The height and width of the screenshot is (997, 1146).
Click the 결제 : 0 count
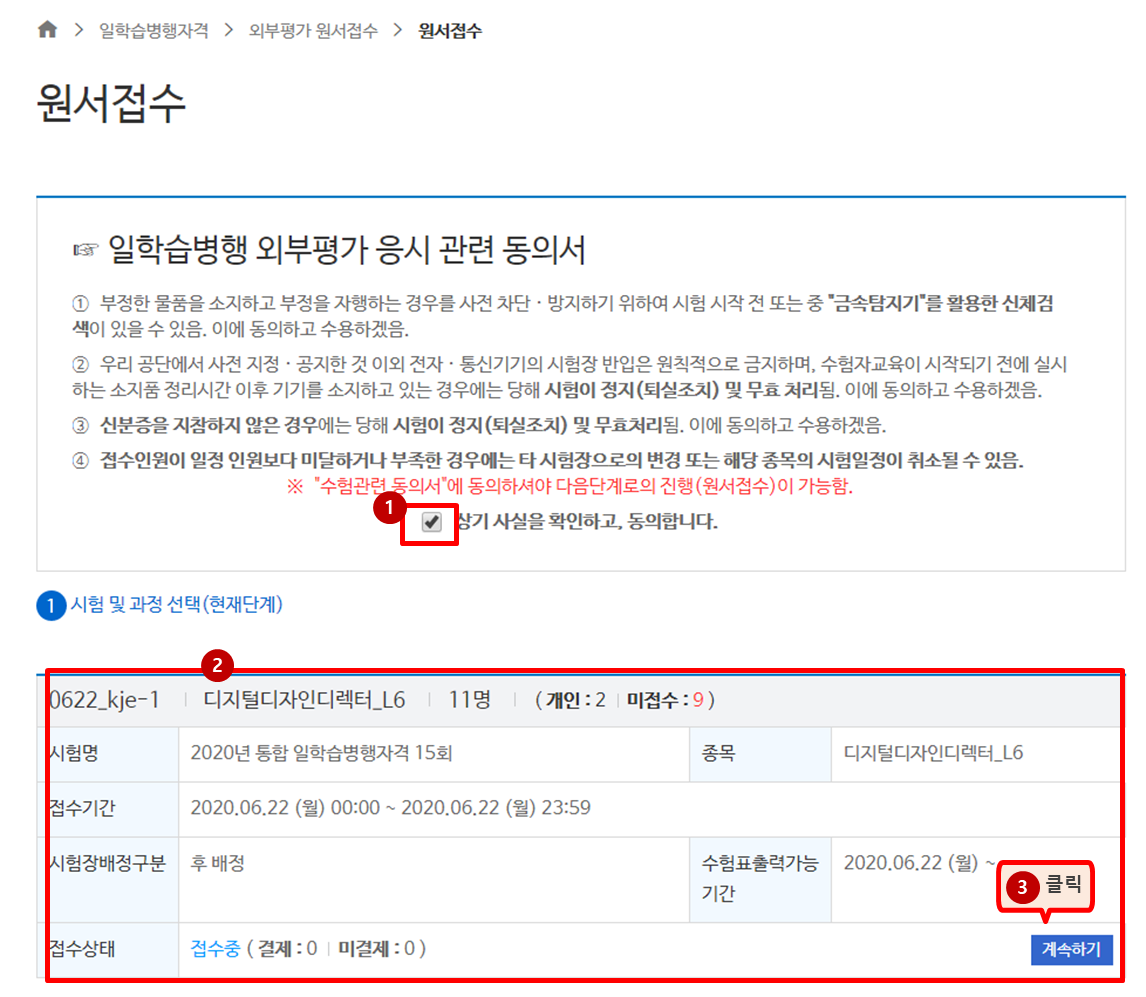[287, 949]
